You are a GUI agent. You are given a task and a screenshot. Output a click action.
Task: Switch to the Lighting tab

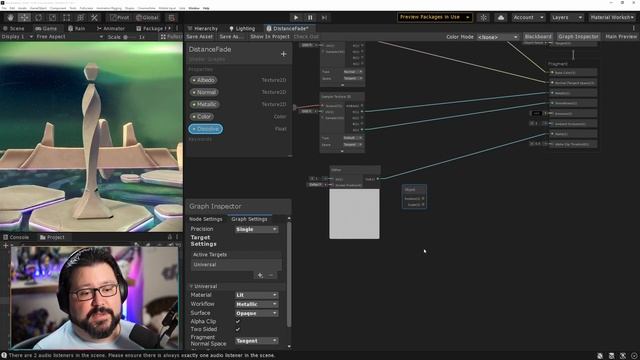[x=242, y=29]
